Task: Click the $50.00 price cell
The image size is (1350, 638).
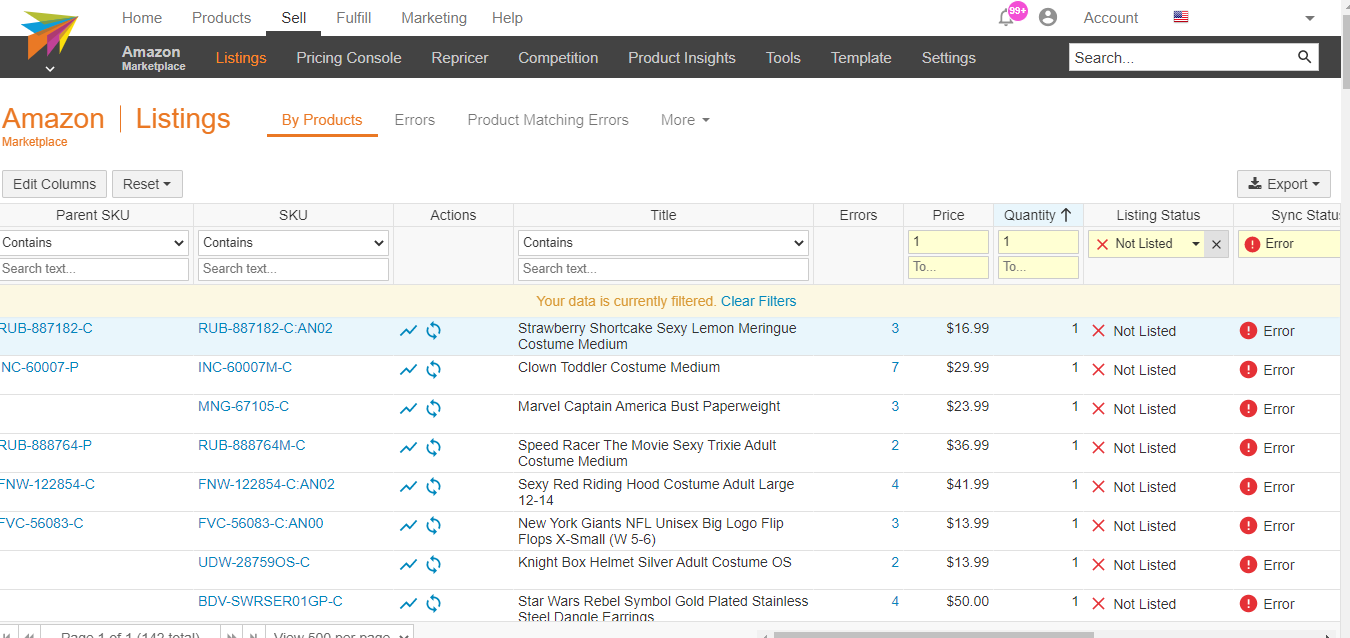Action: pos(967,601)
